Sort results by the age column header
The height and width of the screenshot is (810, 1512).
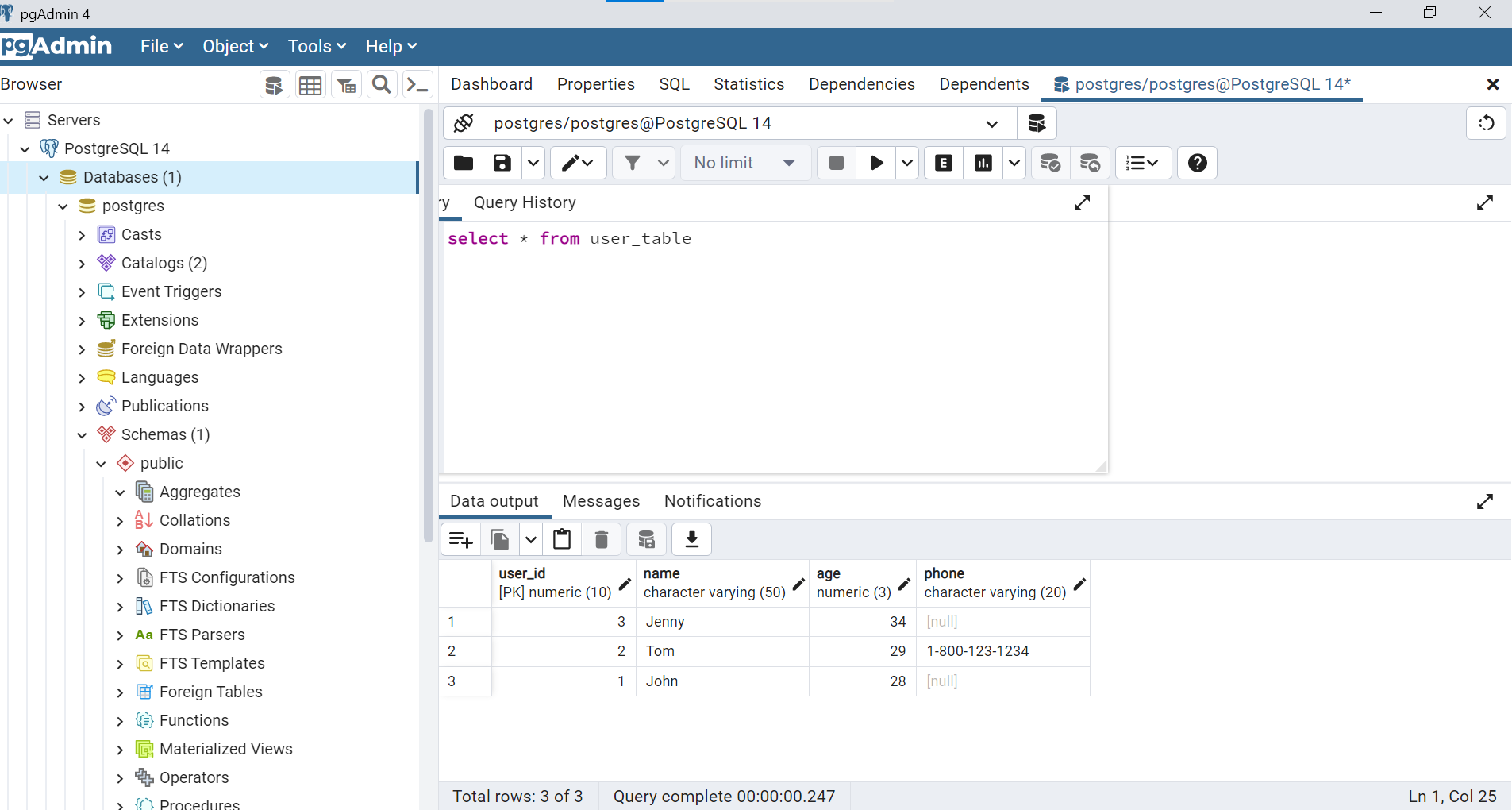829,573
